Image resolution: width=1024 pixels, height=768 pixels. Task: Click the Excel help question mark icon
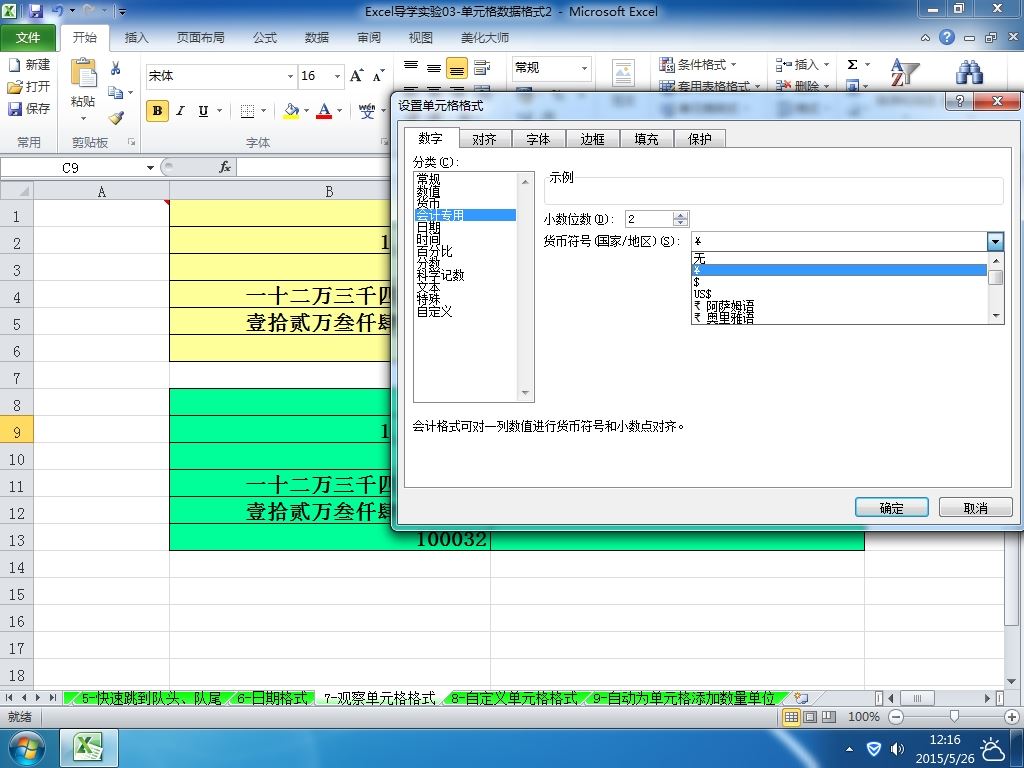click(947, 37)
